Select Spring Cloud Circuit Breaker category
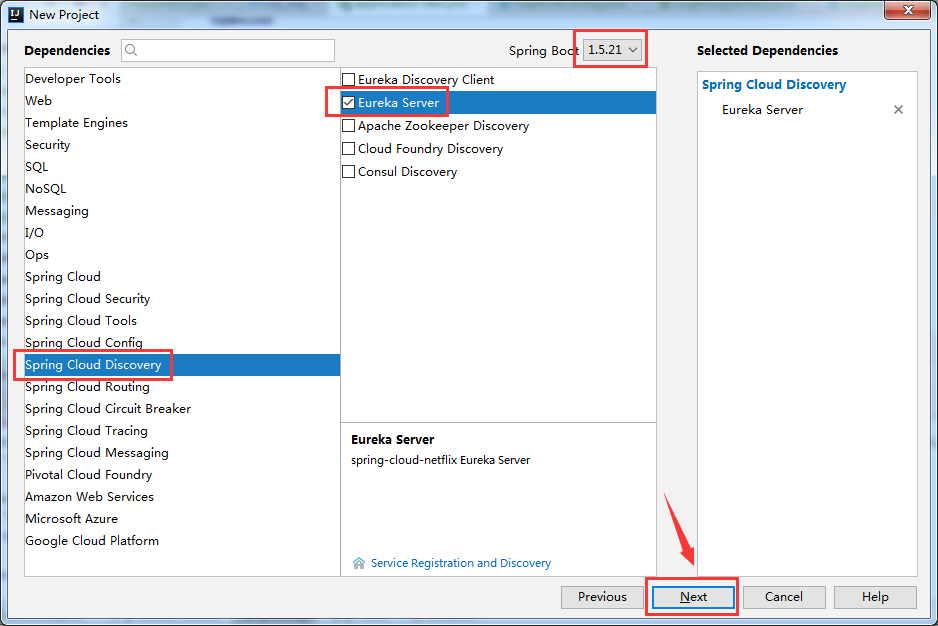Viewport: 938px width, 626px height. [x=182, y=409]
